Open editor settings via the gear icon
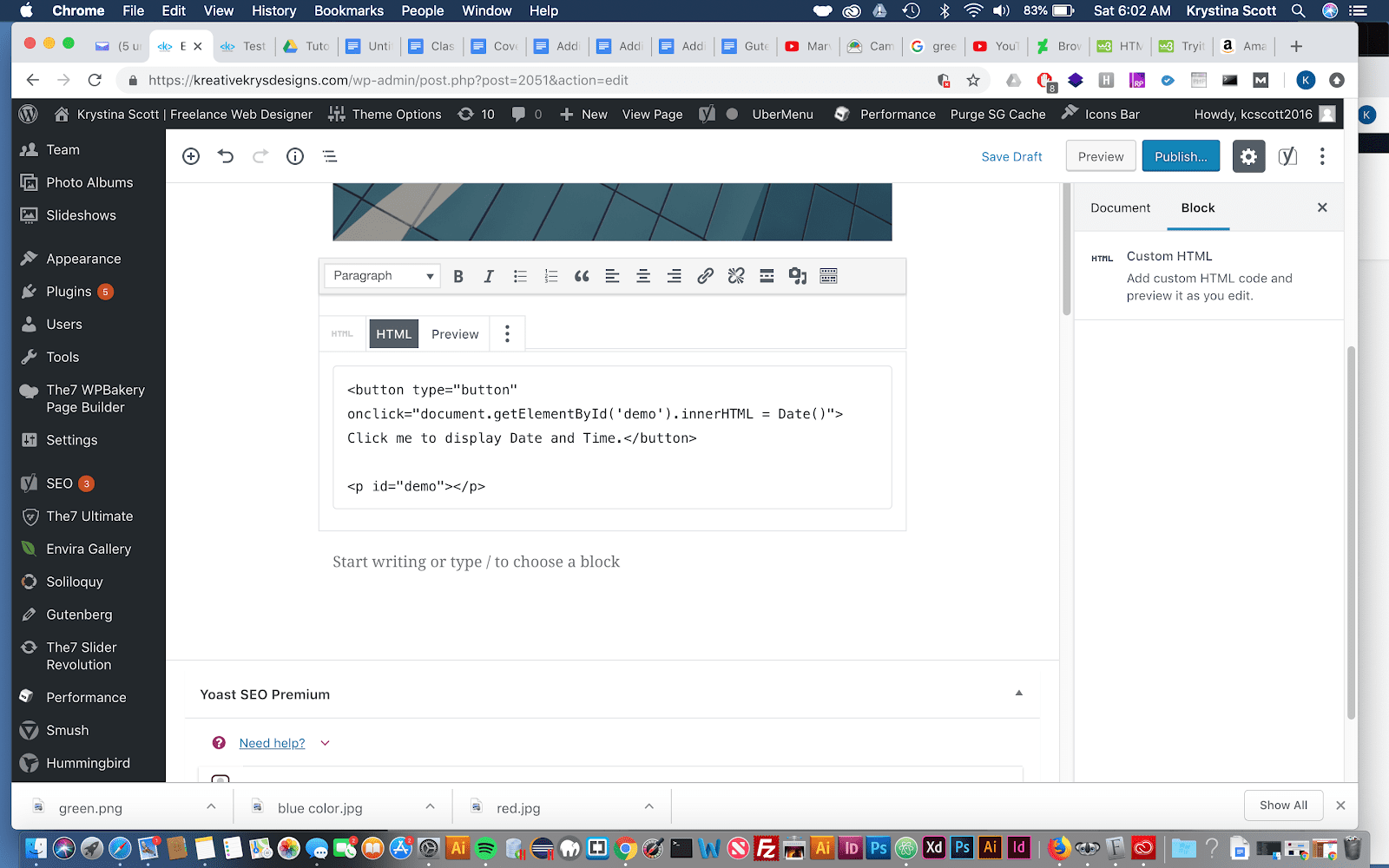Image resolution: width=1389 pixels, height=868 pixels. pos(1248,156)
